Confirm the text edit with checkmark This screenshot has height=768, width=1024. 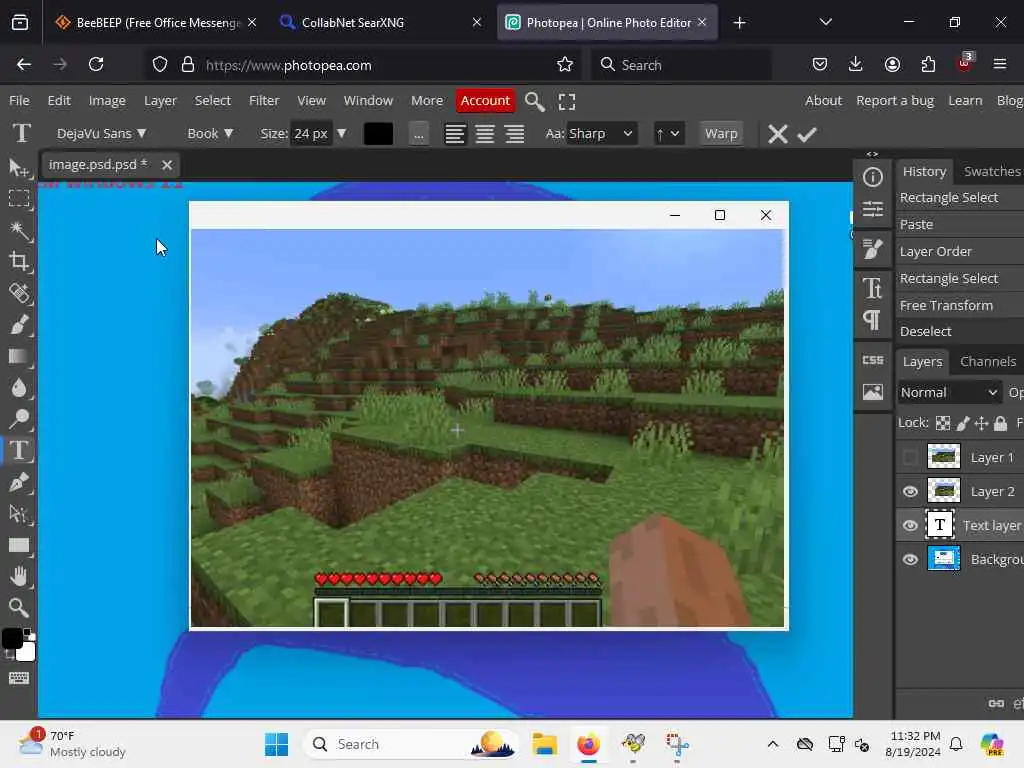point(807,134)
